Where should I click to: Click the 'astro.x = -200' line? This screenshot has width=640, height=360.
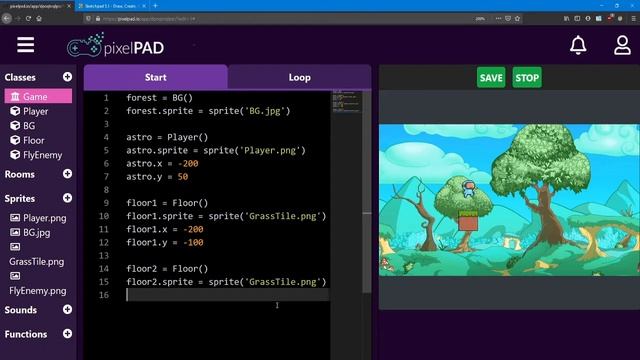(162, 163)
